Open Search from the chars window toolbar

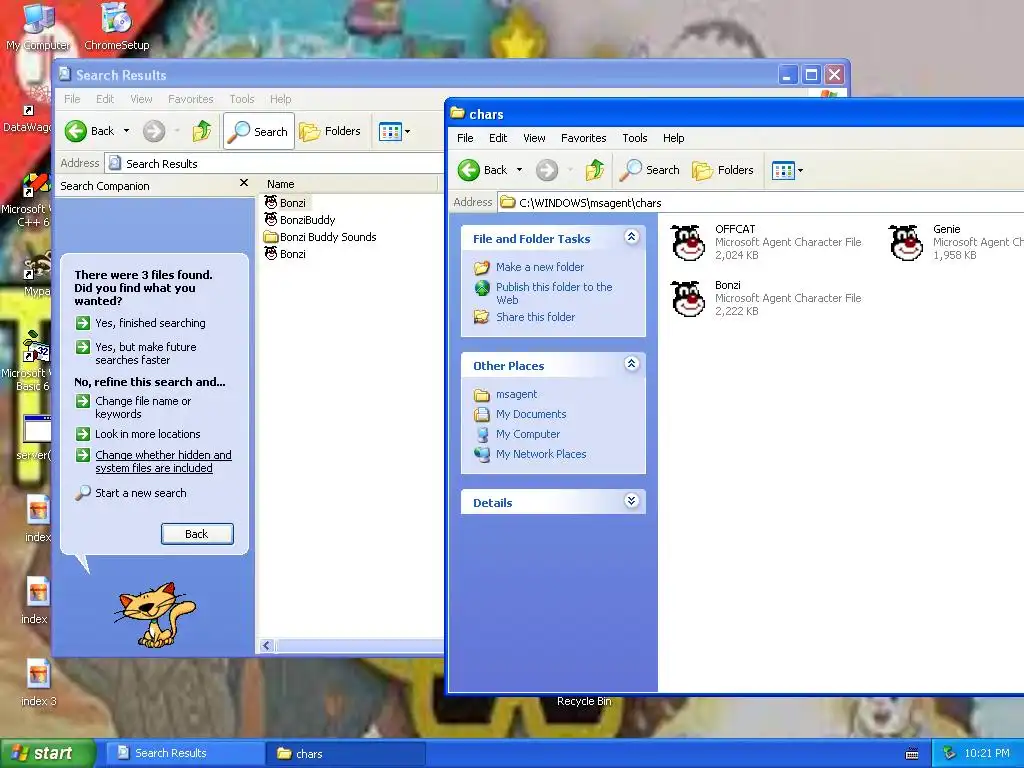pos(650,170)
